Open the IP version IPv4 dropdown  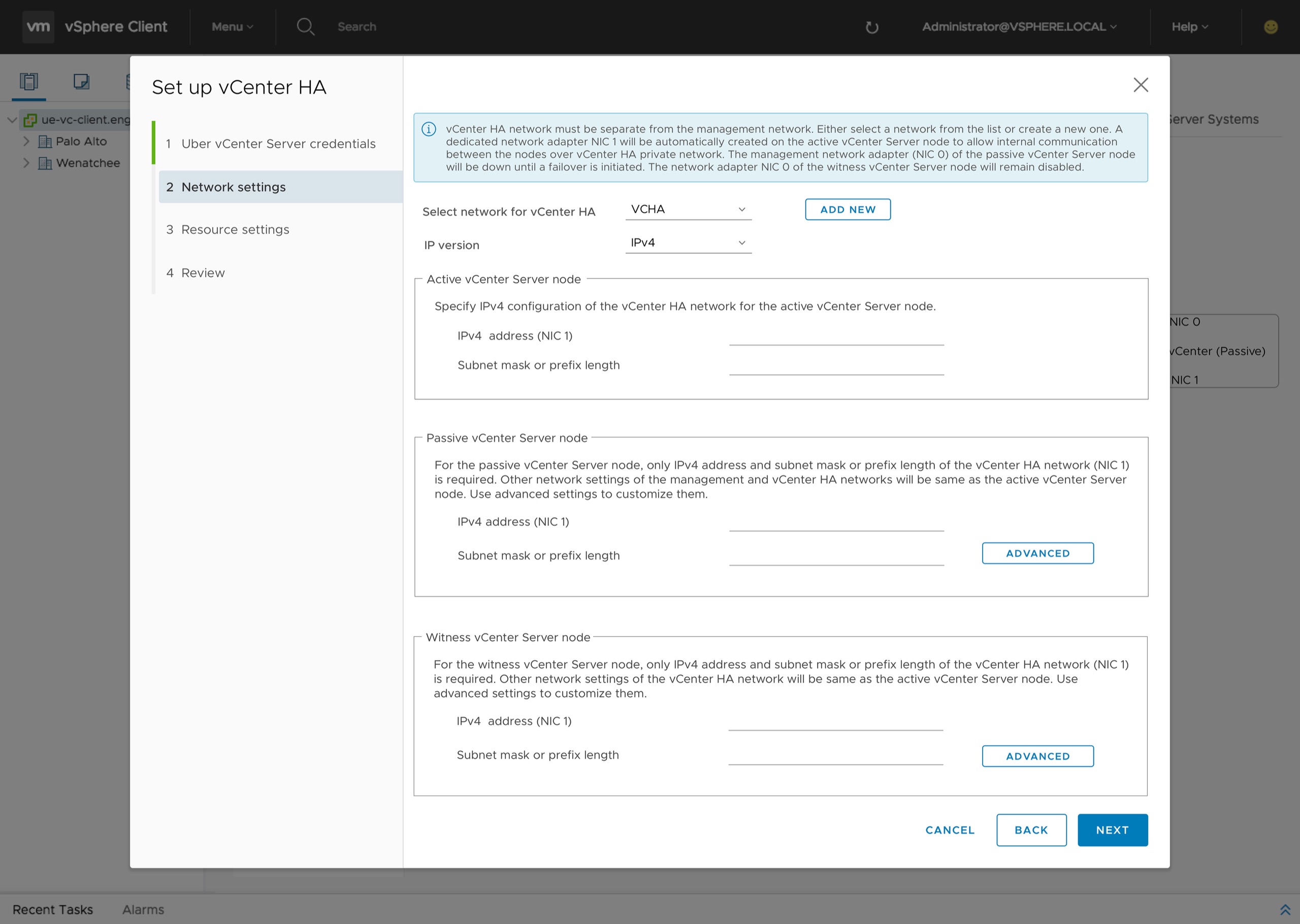coord(689,243)
